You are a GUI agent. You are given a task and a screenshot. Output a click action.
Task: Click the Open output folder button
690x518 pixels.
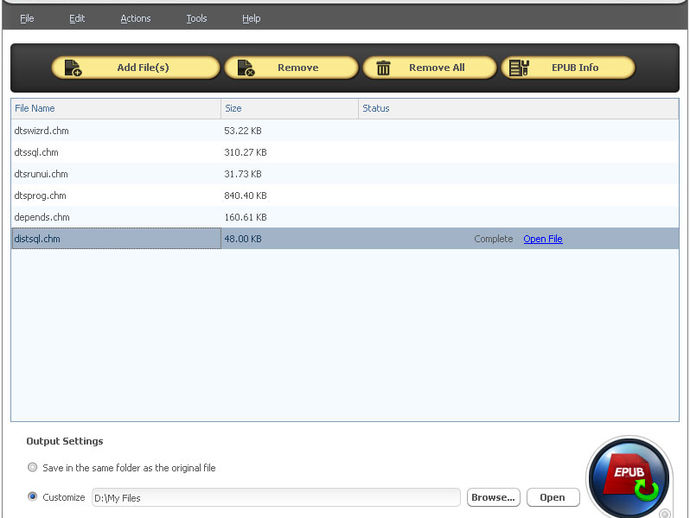(553, 497)
